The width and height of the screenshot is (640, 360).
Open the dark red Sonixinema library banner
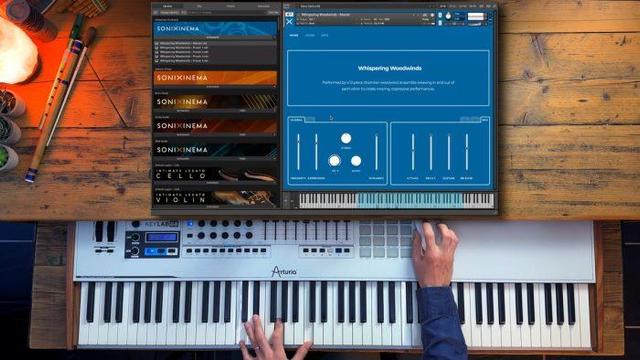coord(216,126)
